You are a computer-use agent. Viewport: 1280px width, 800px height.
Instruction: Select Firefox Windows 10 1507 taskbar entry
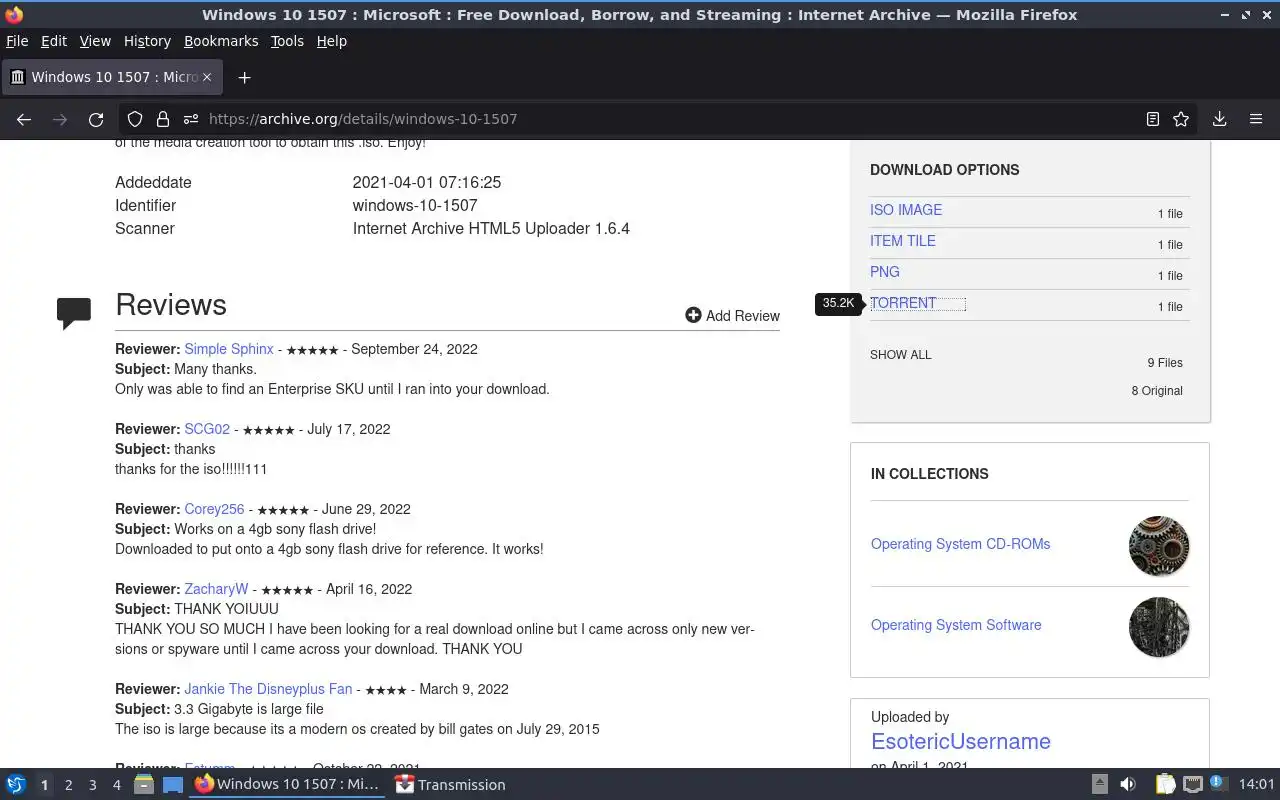click(287, 785)
